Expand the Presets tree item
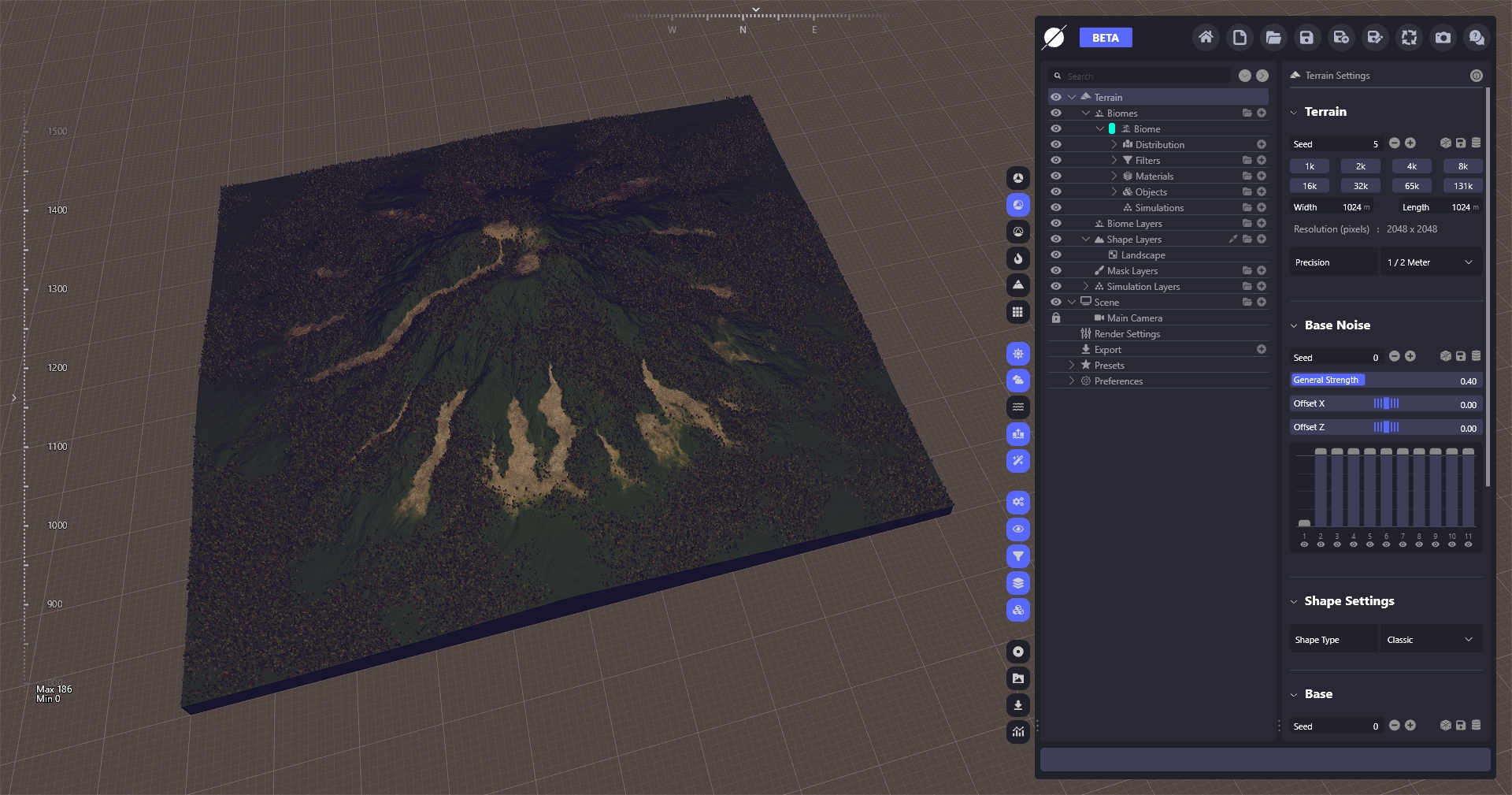Viewport: 1512px width, 795px height. pos(1072,366)
